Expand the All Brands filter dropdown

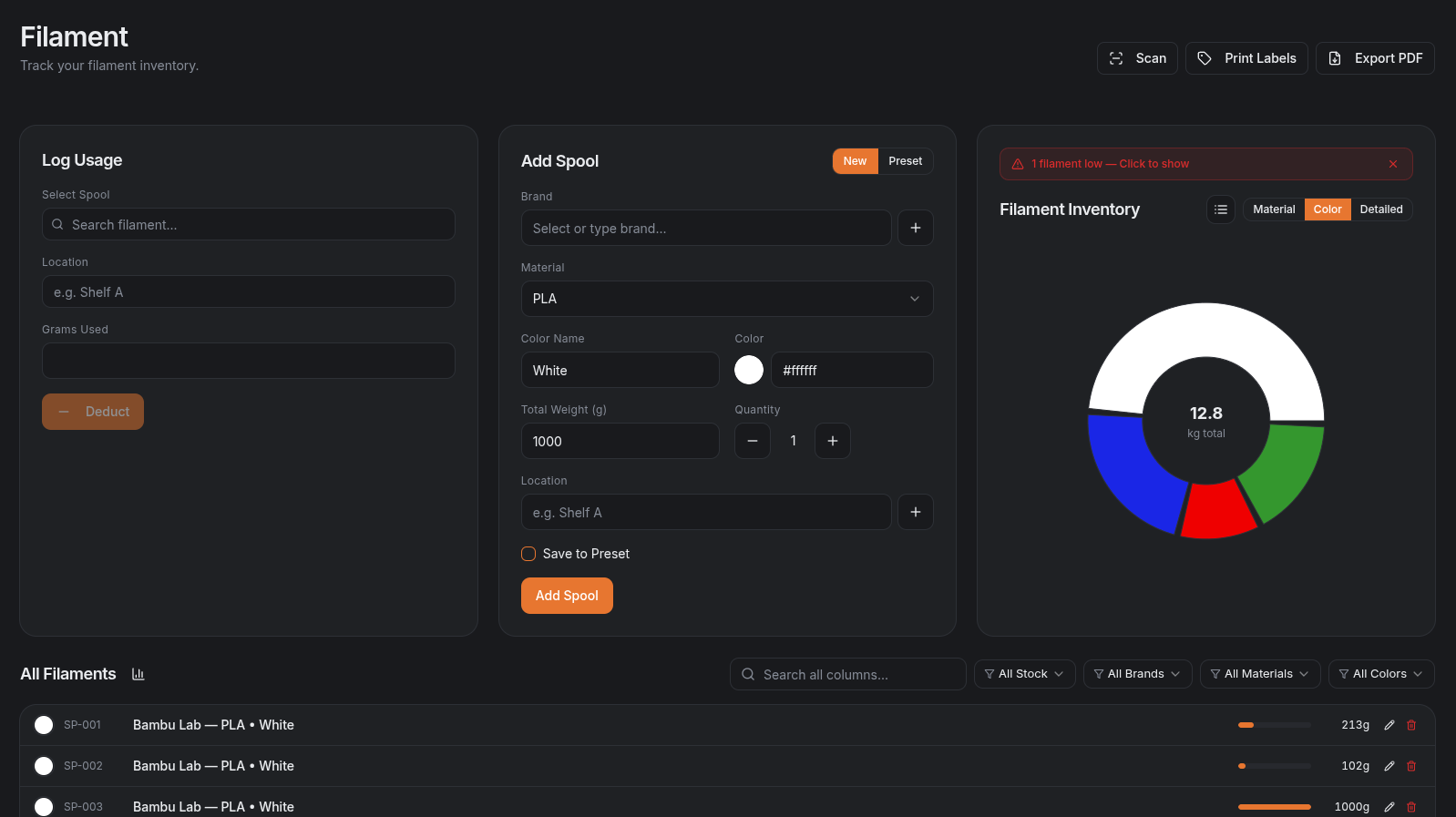[x=1137, y=674]
